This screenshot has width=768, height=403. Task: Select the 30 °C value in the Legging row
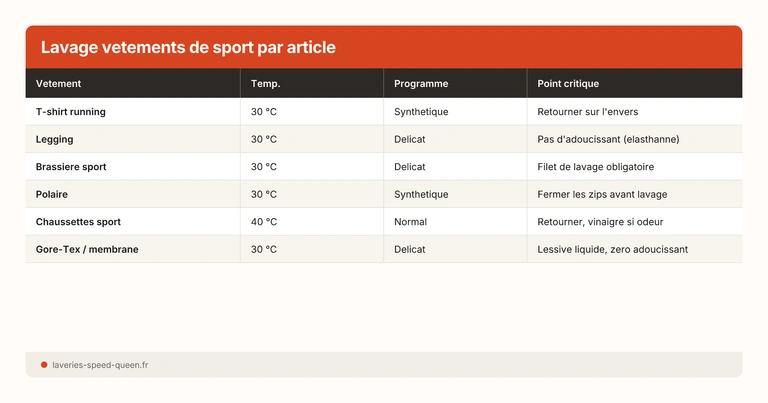(264, 139)
